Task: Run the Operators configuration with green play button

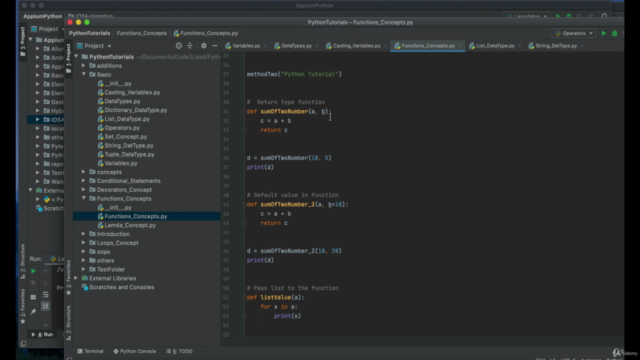Action: 604,33
